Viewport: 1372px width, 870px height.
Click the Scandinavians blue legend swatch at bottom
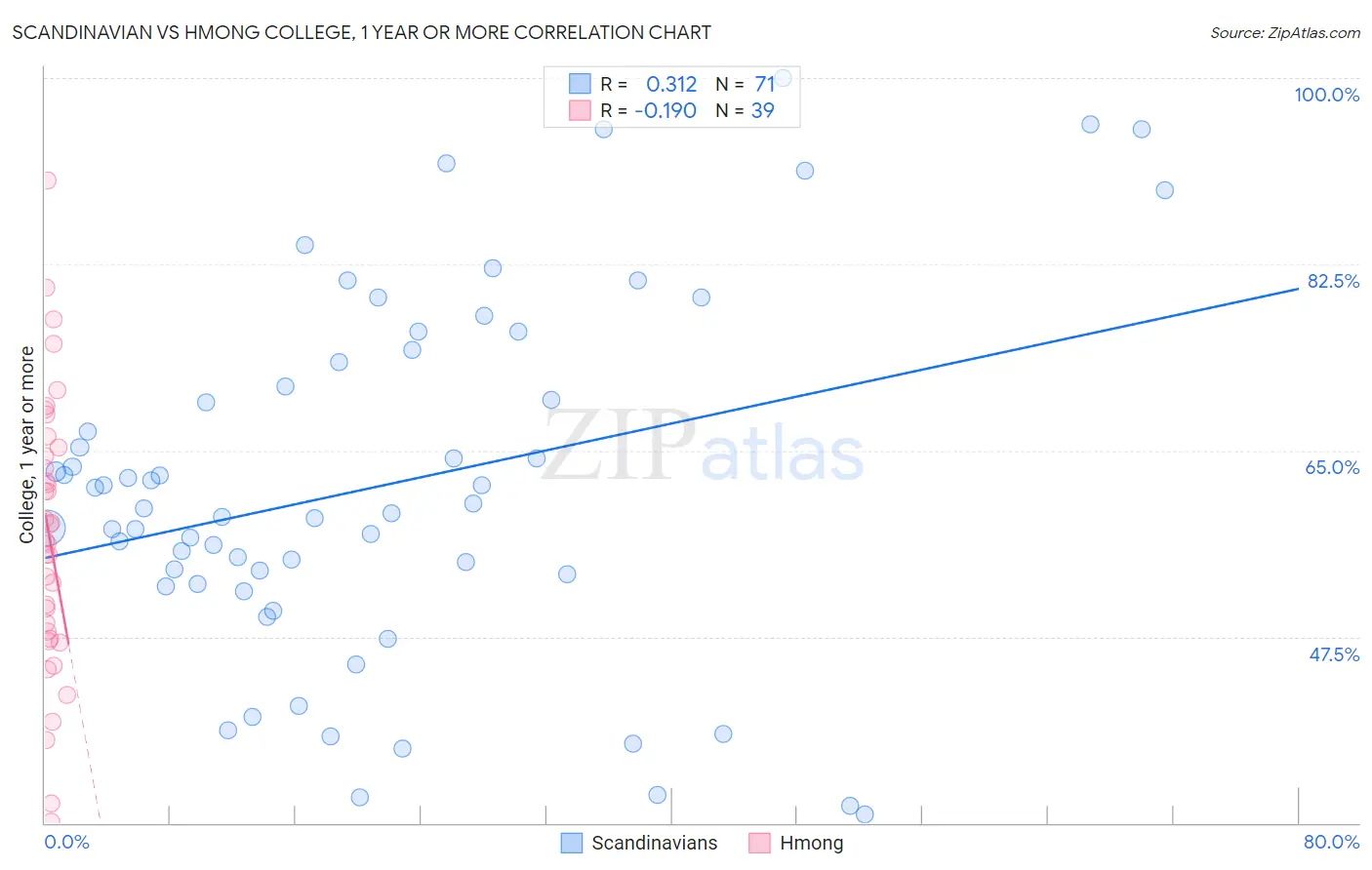[572, 843]
